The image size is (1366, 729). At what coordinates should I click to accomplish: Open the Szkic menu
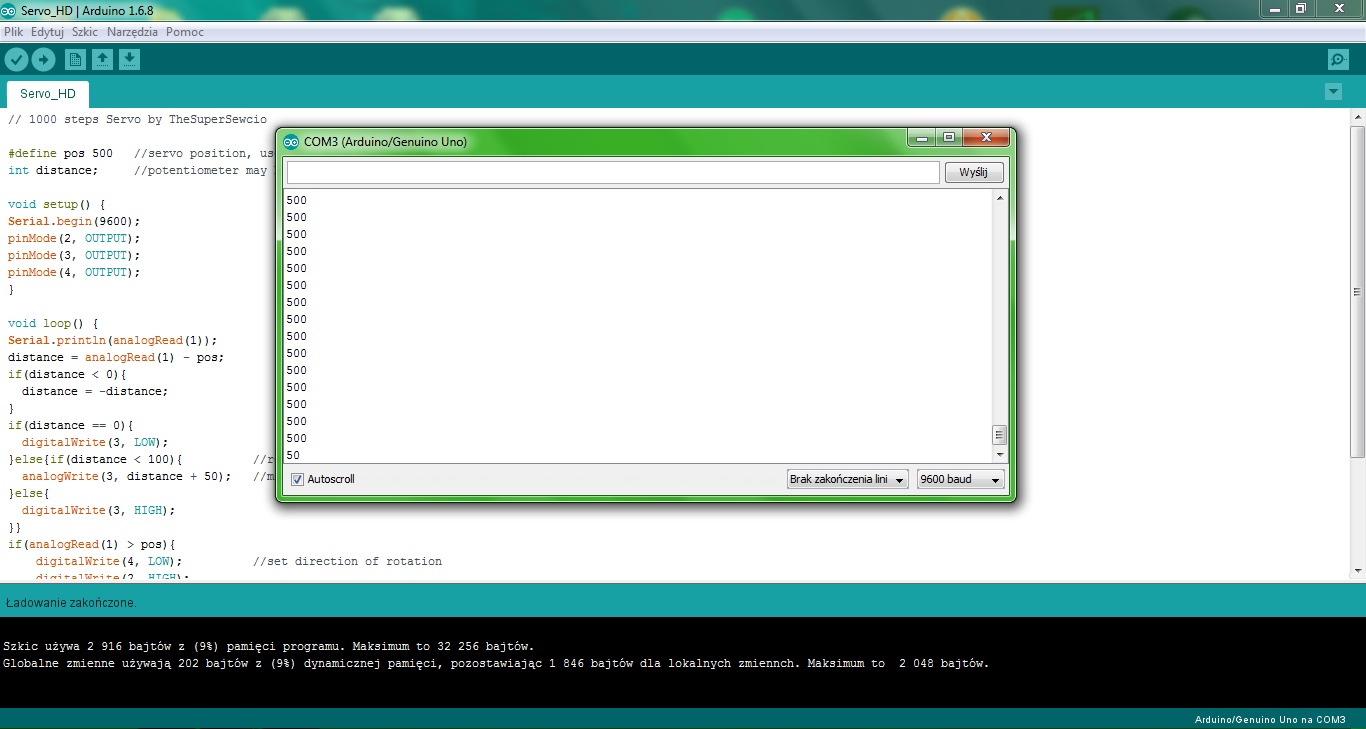pos(85,32)
